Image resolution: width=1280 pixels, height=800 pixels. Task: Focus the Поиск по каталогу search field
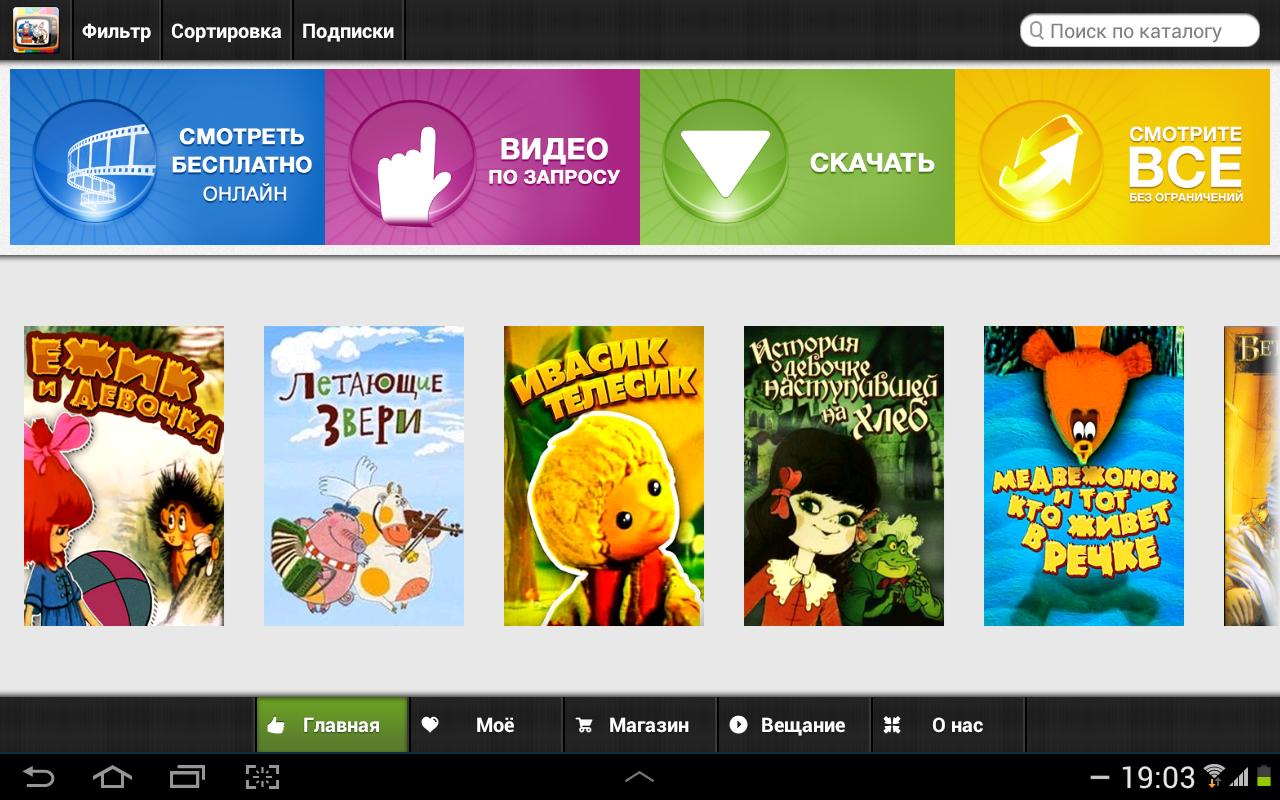pyautogui.click(x=1139, y=31)
